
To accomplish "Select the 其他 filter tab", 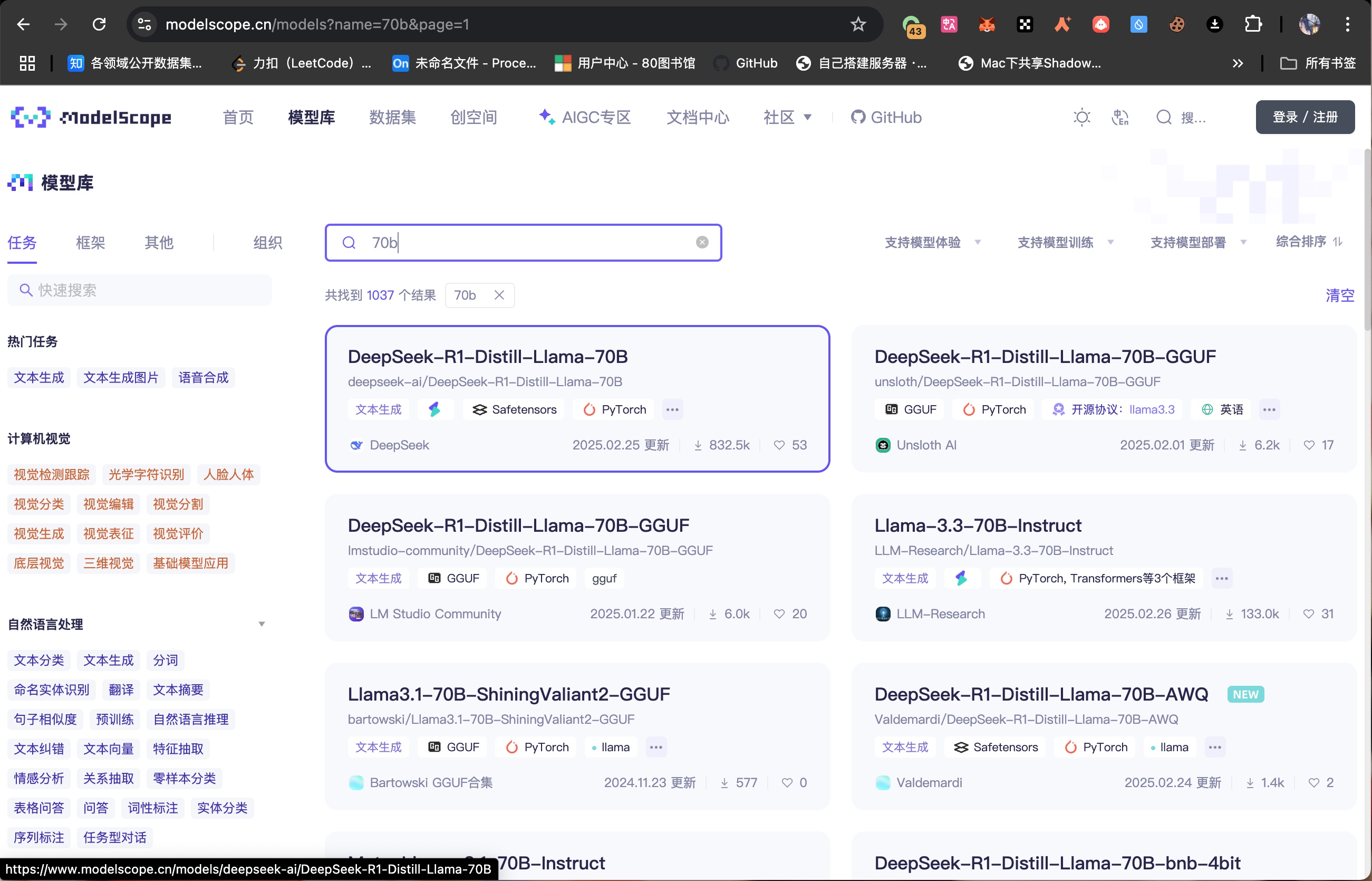I will [x=159, y=243].
